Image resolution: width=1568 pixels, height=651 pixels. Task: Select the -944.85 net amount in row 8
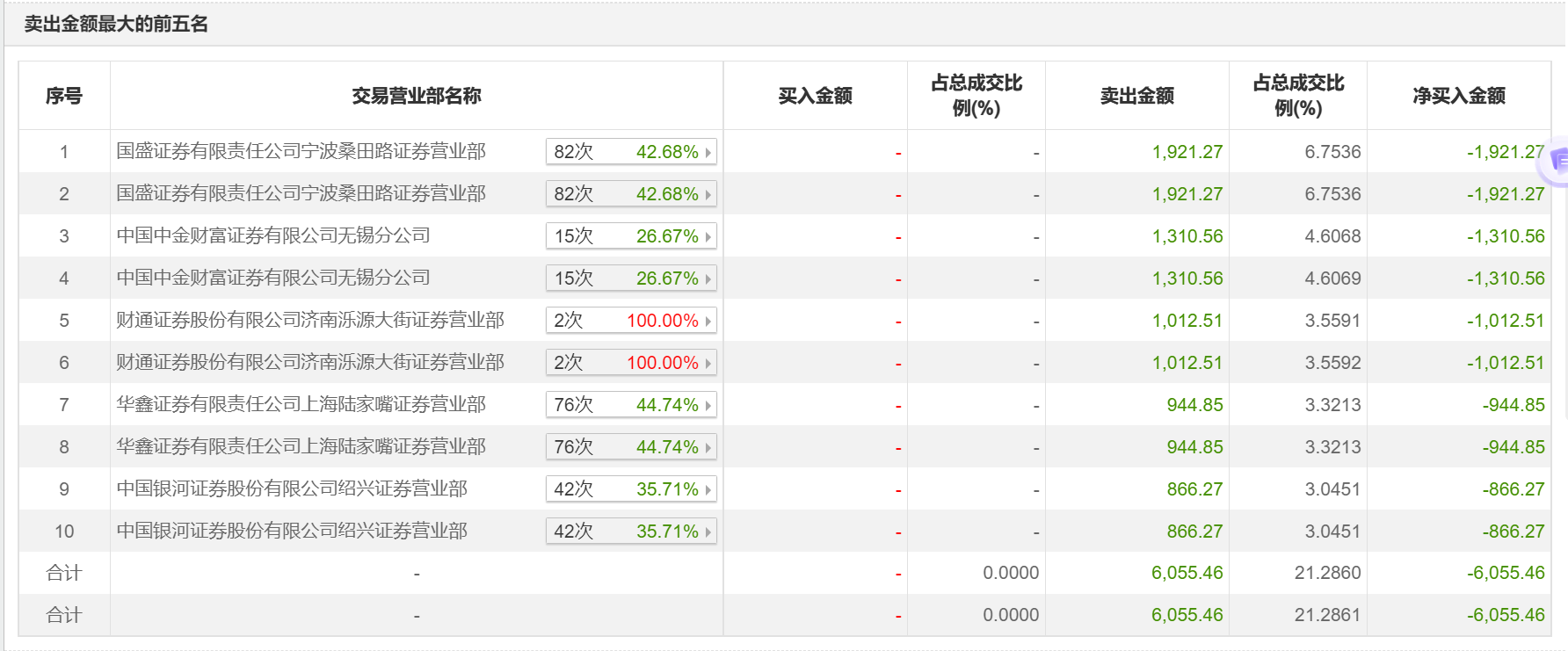coord(1514,446)
